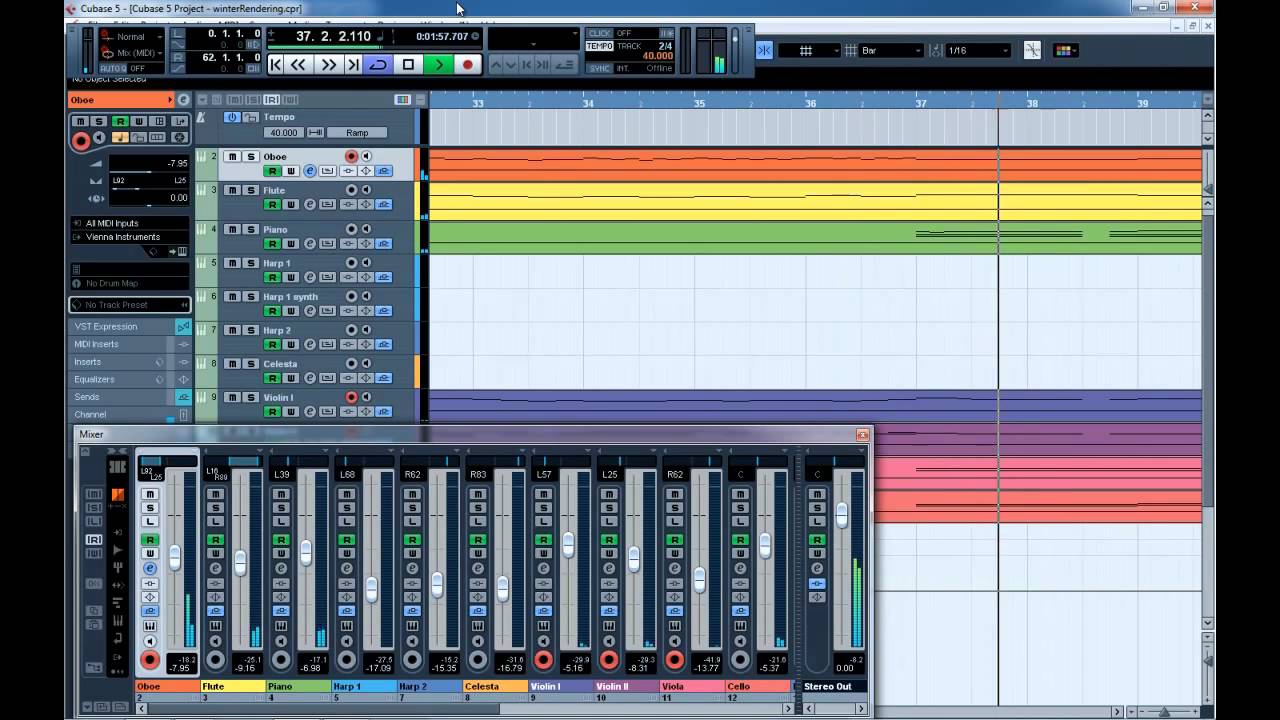1280x720 pixels.
Task: Open the No Track Preset selector
Action: click(x=129, y=305)
